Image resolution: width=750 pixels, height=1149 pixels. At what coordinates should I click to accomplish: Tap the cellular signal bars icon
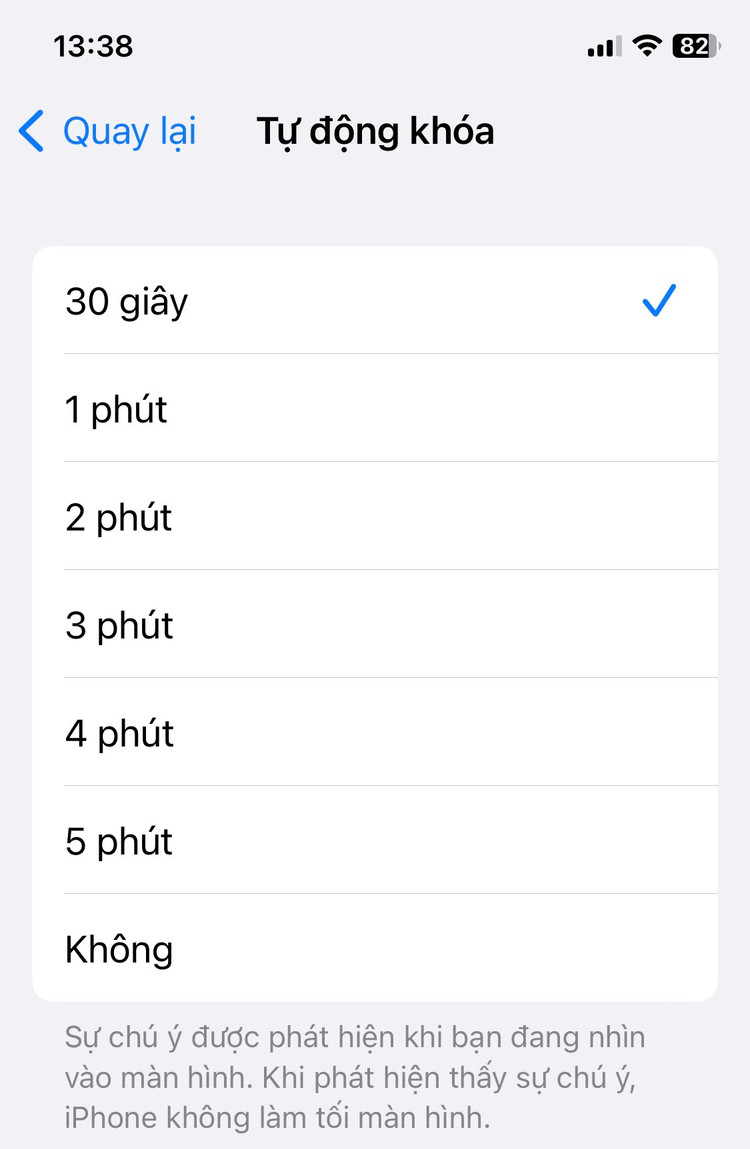coord(604,46)
